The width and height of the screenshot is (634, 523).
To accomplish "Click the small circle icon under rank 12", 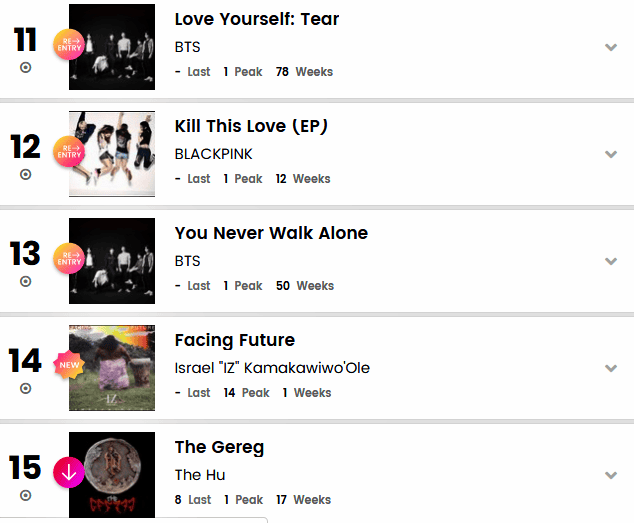I will 26,174.
